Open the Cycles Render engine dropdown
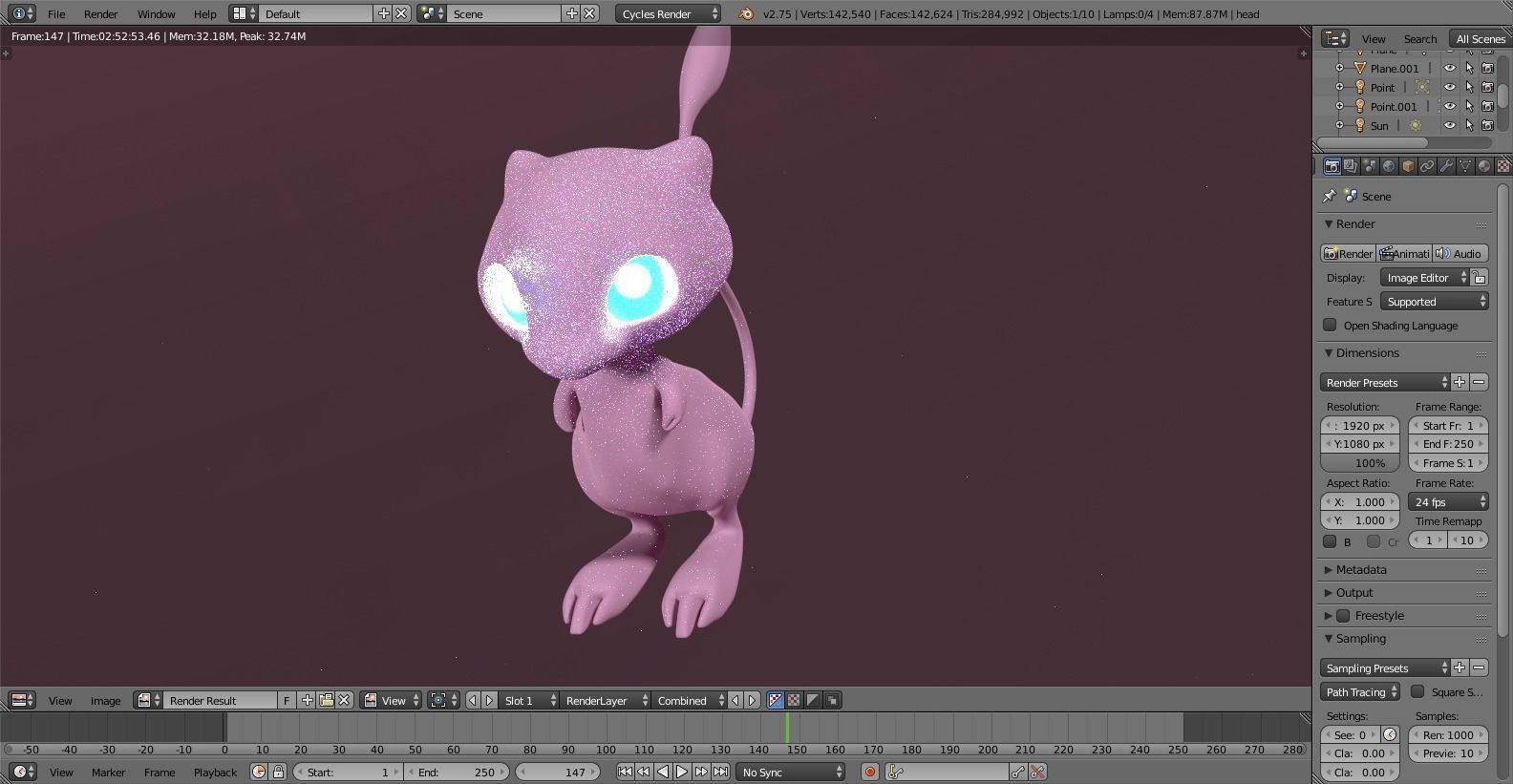 668,13
